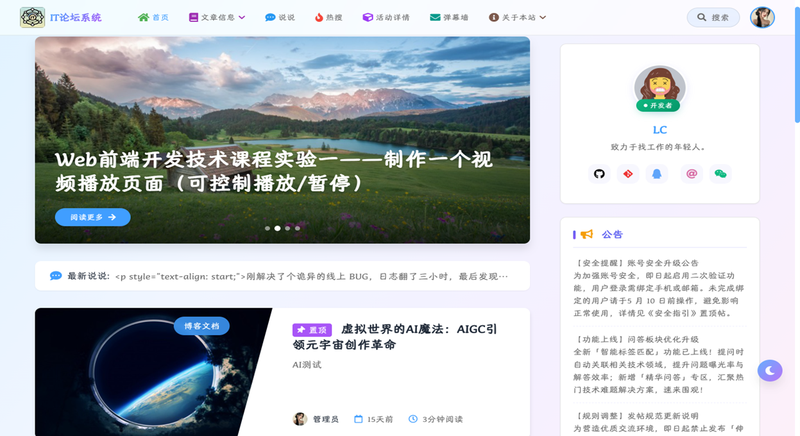
Task: Click the 置顶 pinned badge
Action: pyautogui.click(x=312, y=330)
